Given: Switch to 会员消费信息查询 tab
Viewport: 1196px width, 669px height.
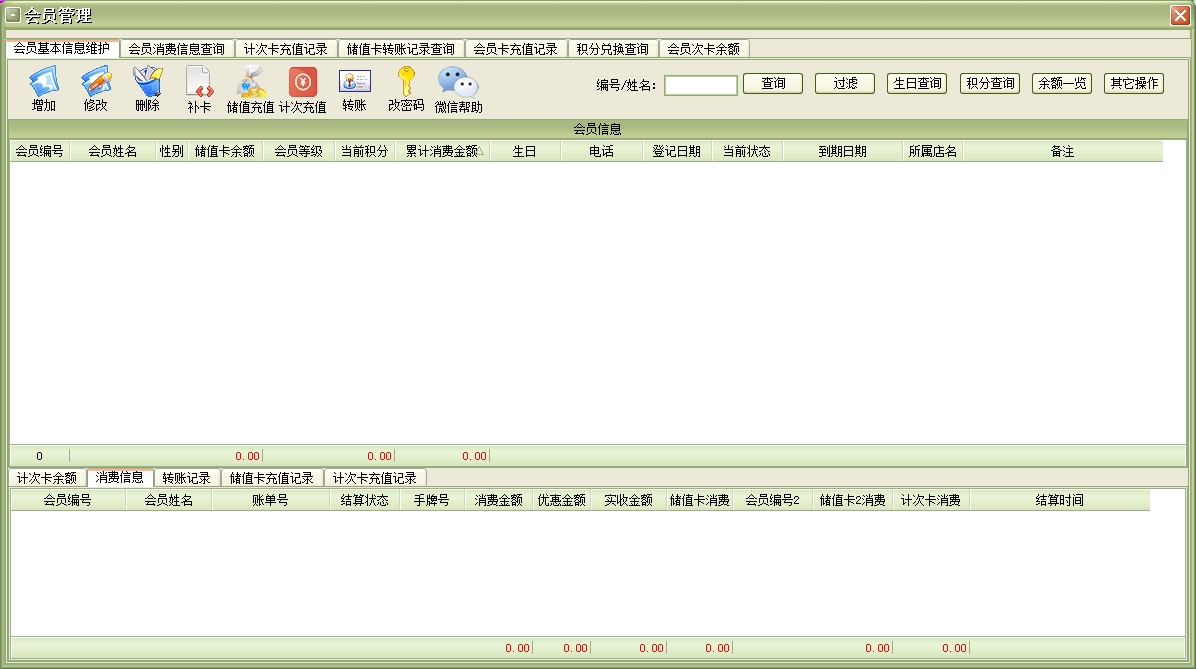Looking at the screenshot, I should point(177,49).
